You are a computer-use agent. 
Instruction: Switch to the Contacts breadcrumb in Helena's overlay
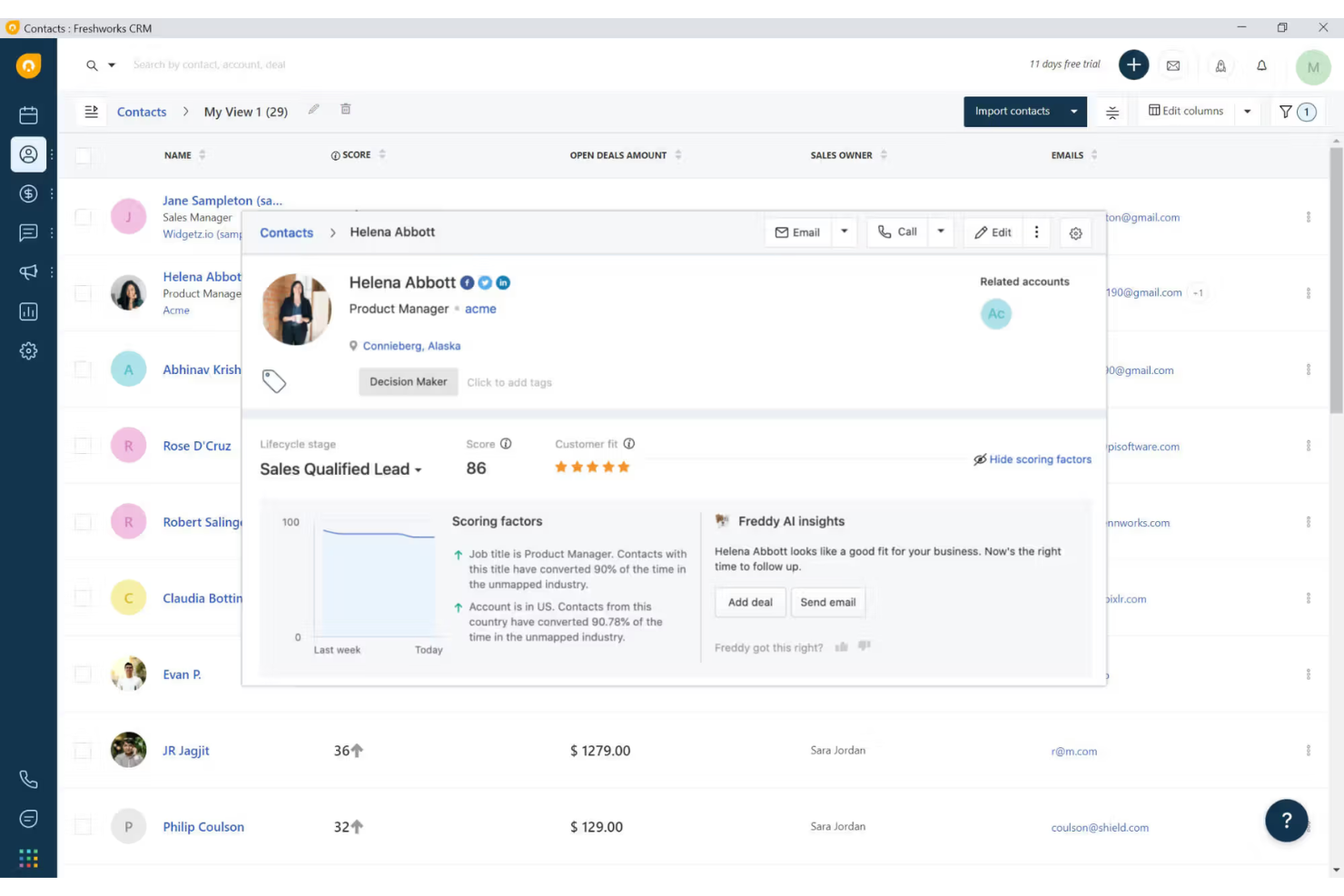[x=286, y=232]
